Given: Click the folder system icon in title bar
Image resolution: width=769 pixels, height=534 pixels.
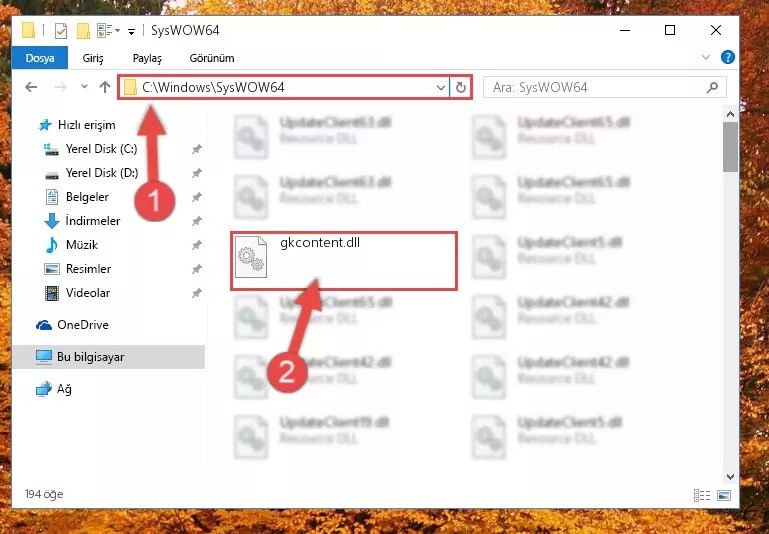Looking at the screenshot, I should pyautogui.click(x=28, y=30).
